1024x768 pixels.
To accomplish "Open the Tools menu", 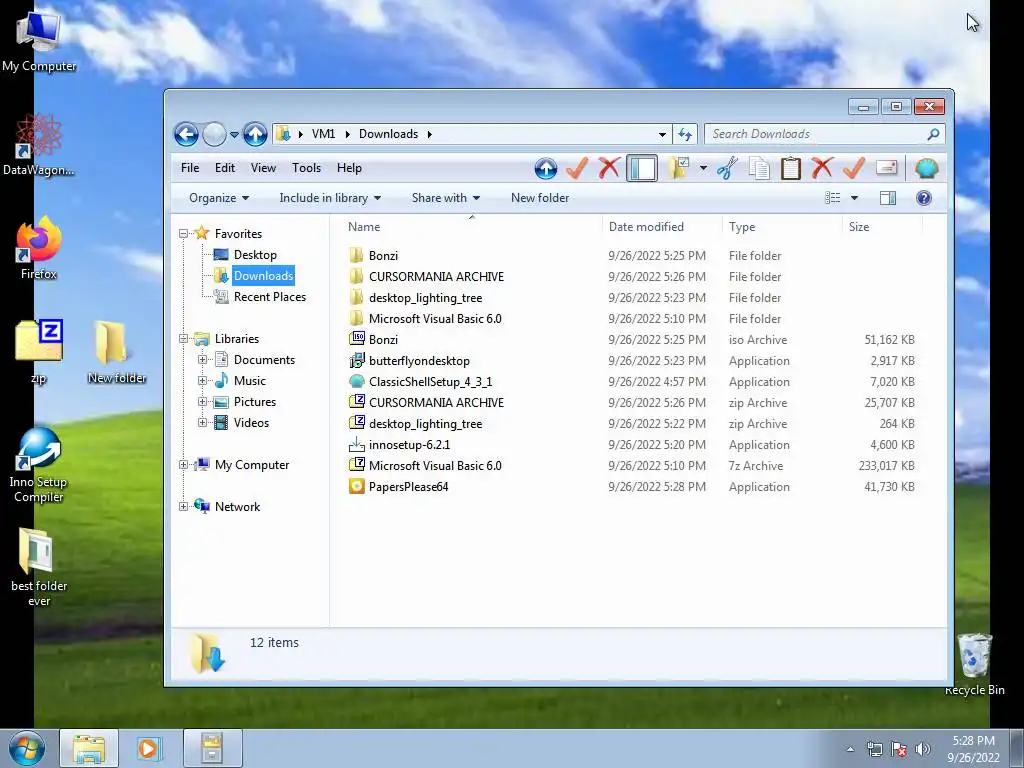I will coord(306,168).
